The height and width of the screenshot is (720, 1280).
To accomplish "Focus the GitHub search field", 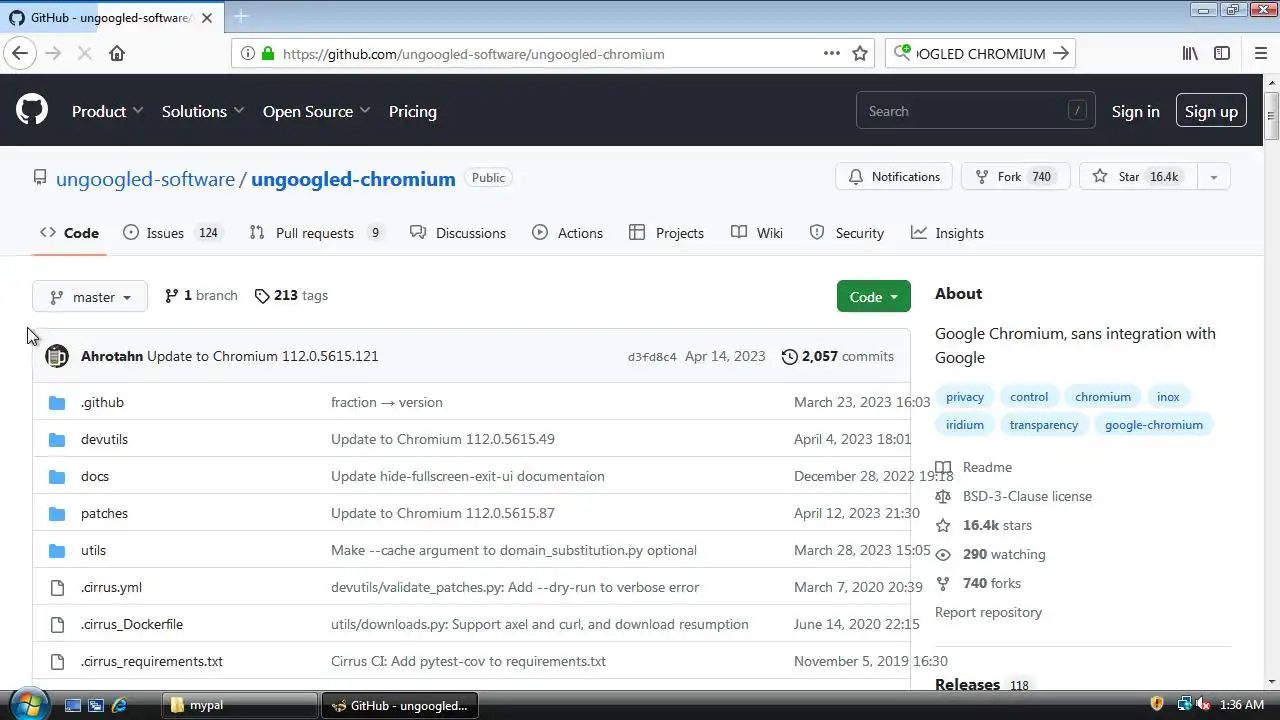I will pyautogui.click(x=975, y=111).
